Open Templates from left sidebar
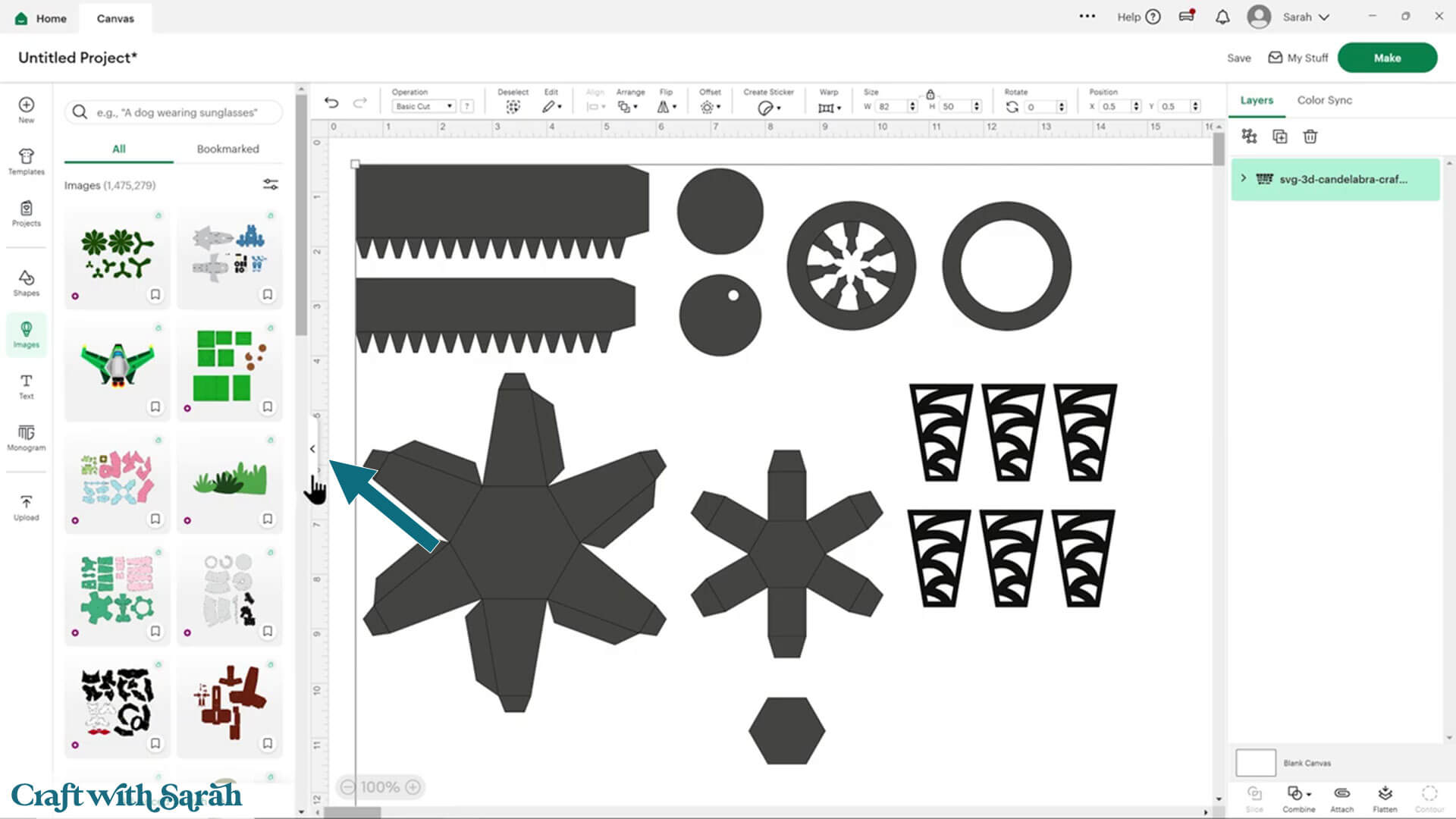The height and width of the screenshot is (819, 1456). [x=26, y=161]
